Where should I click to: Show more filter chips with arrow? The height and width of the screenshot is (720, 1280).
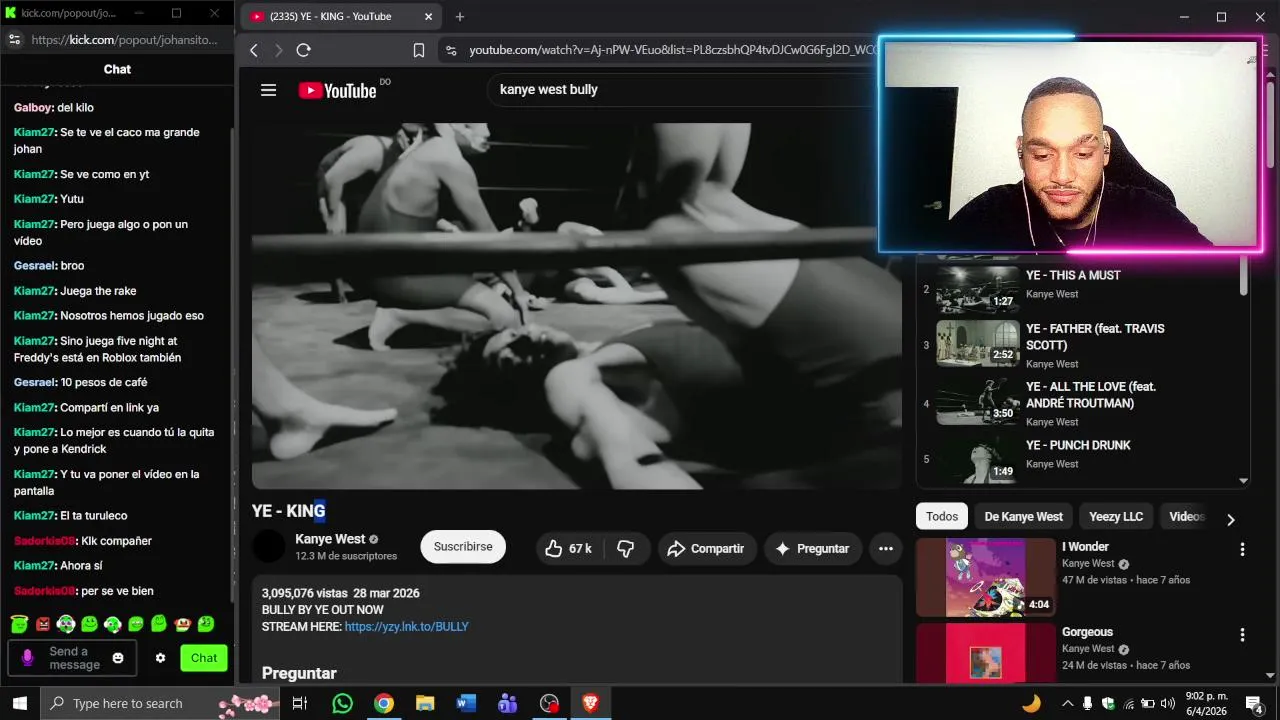coord(1230,519)
